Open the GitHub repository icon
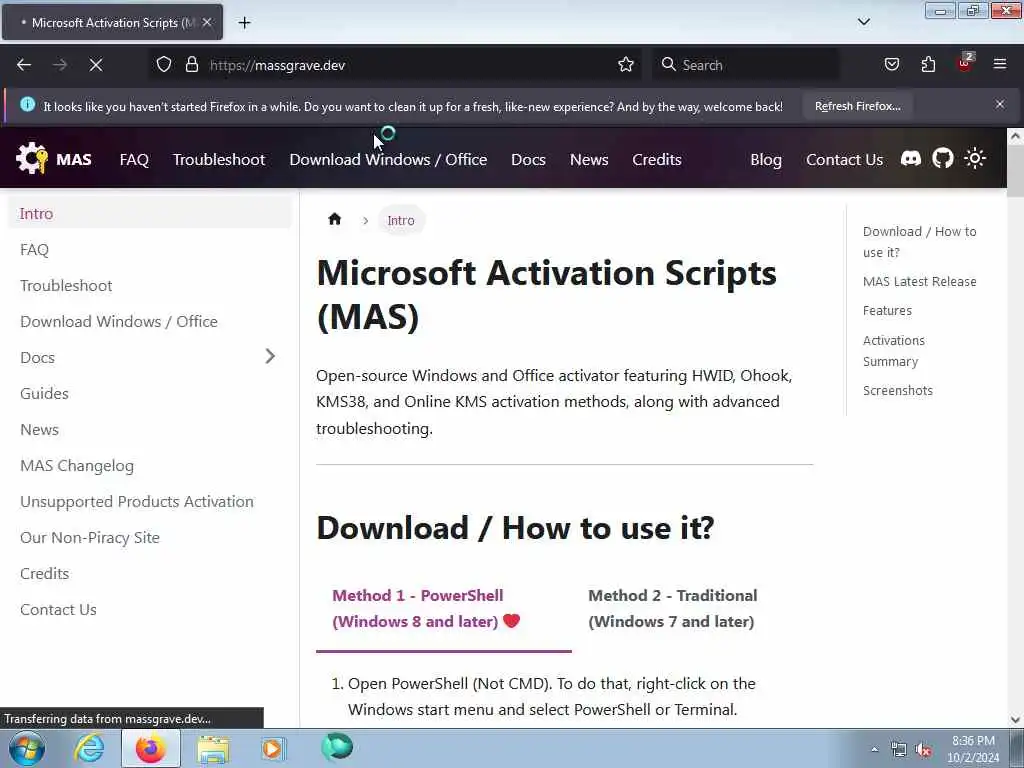The image size is (1024, 768). click(x=942, y=158)
